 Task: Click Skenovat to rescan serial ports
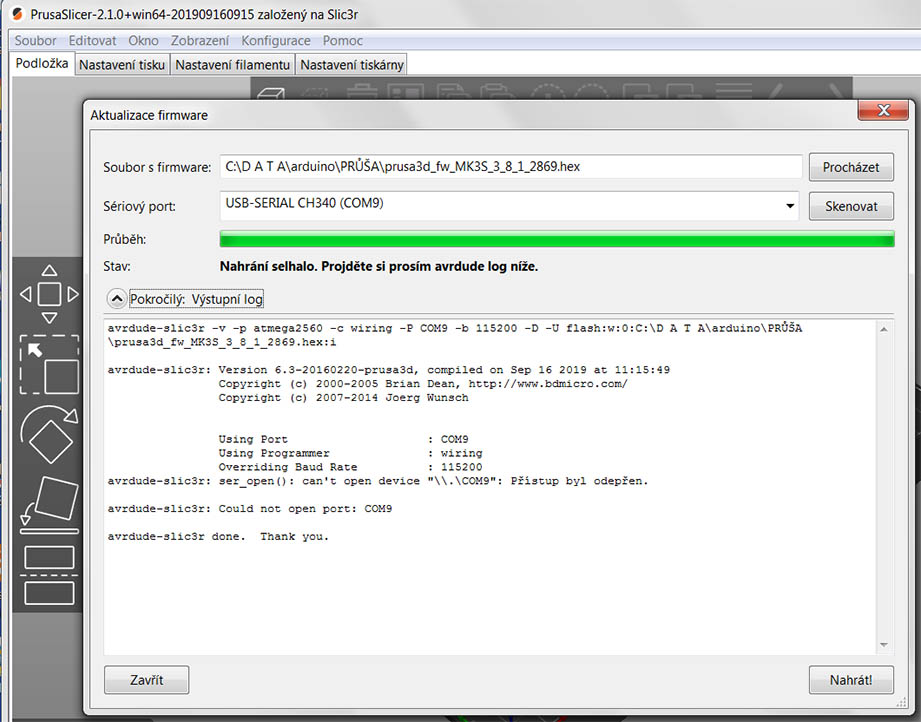click(850, 206)
